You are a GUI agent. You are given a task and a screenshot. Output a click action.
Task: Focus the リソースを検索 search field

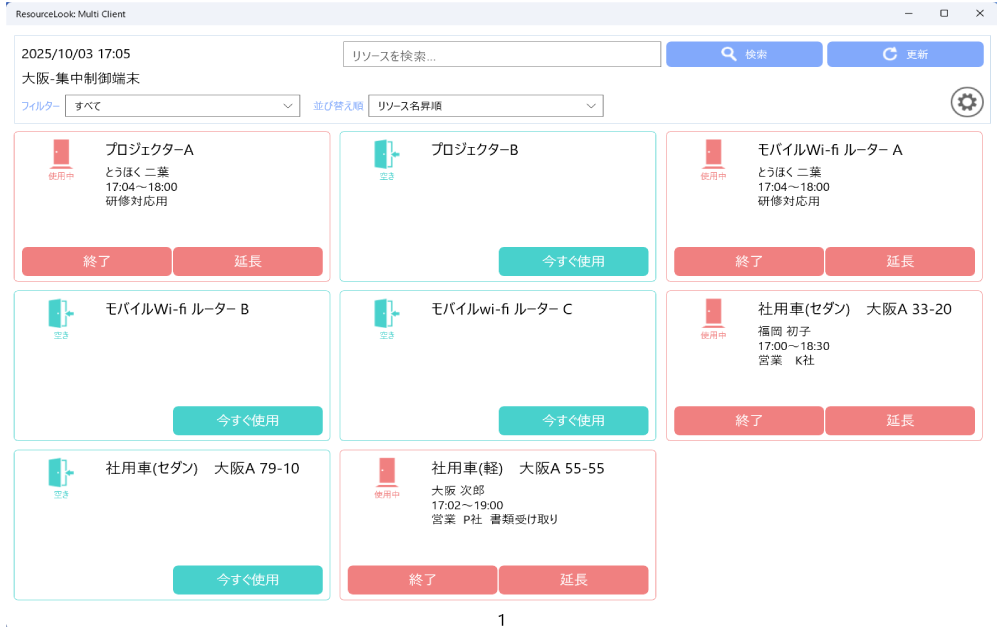pyautogui.click(x=501, y=55)
